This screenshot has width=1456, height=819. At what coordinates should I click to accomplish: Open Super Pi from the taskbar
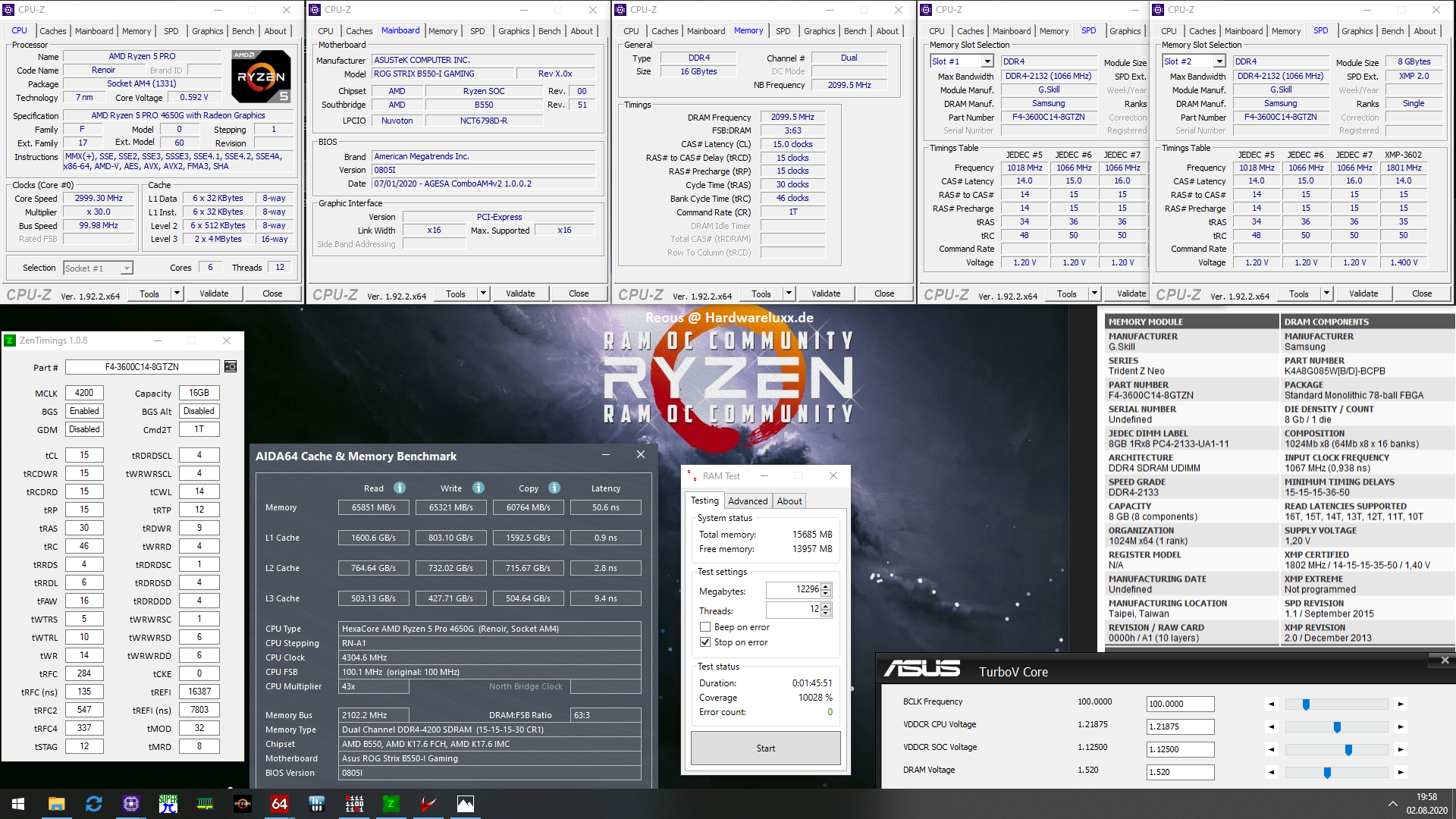[x=168, y=804]
